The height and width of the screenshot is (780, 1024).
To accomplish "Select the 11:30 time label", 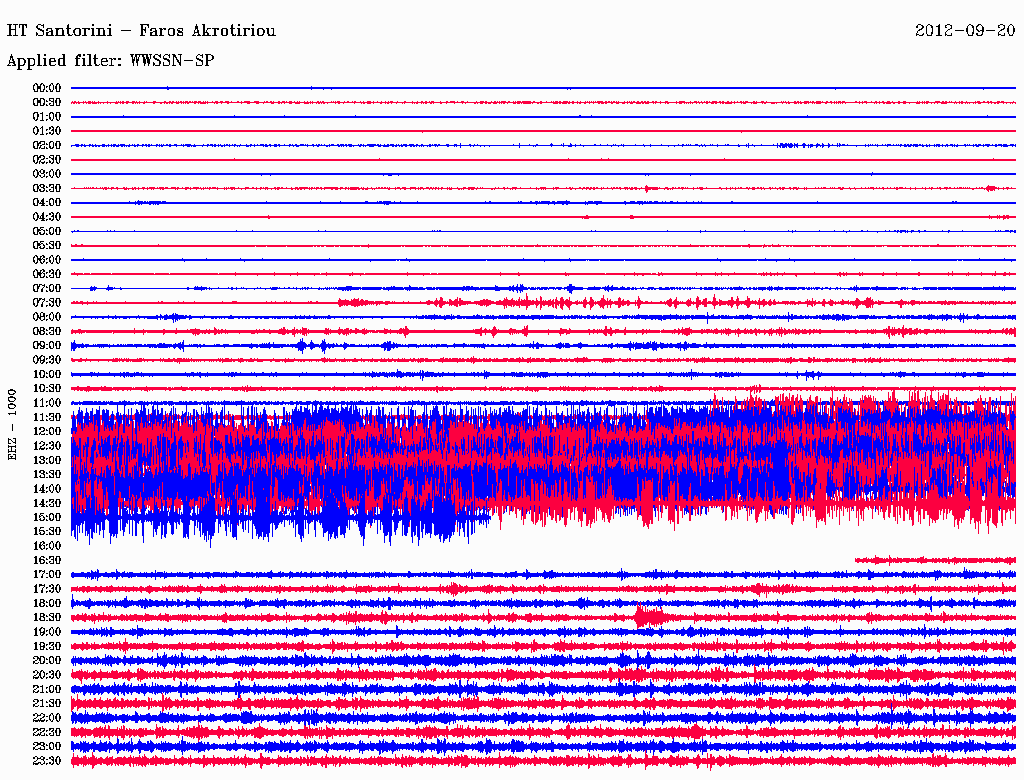I will tap(47, 417).
